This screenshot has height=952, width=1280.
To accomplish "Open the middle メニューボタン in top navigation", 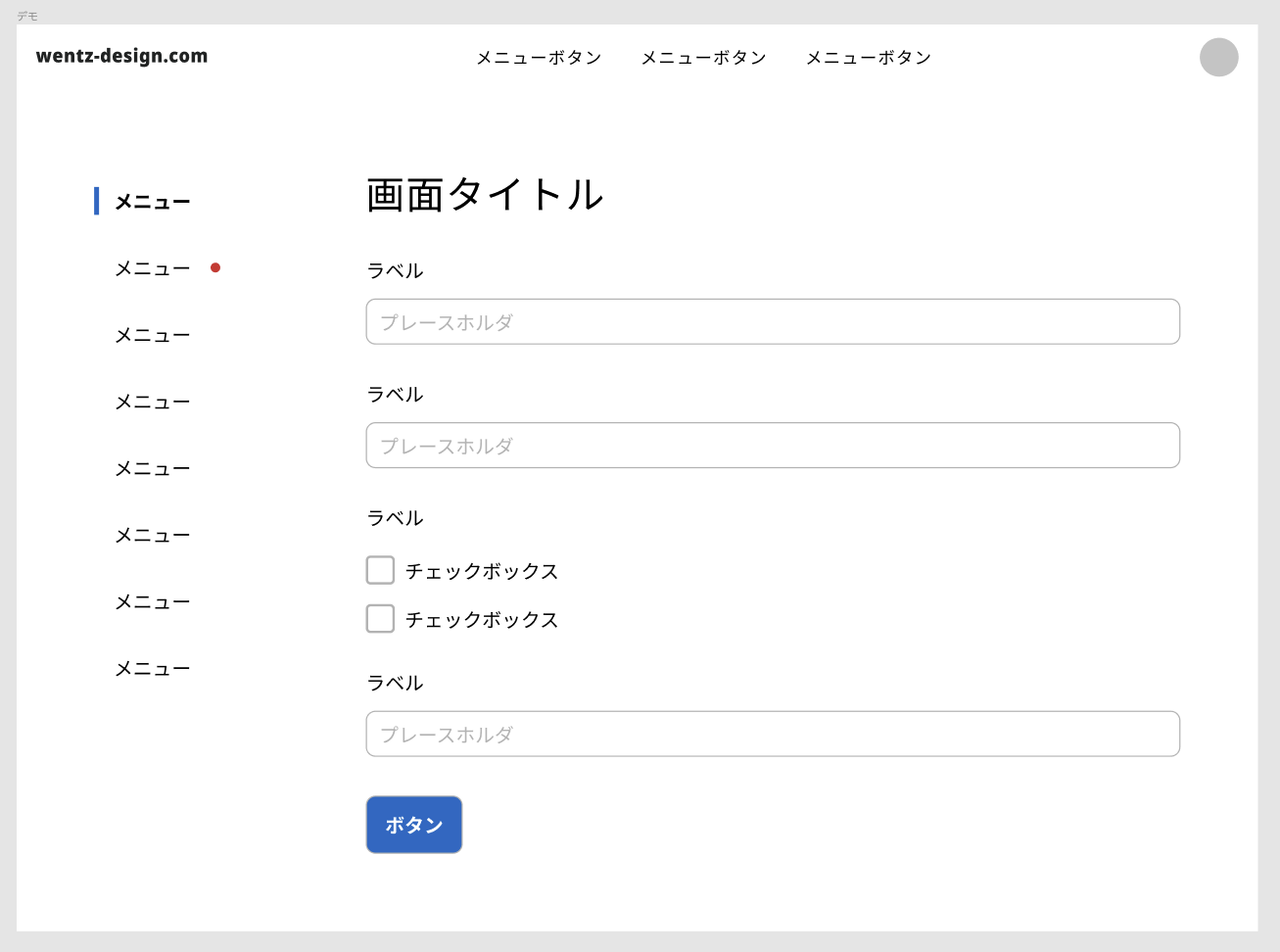I will tap(703, 58).
